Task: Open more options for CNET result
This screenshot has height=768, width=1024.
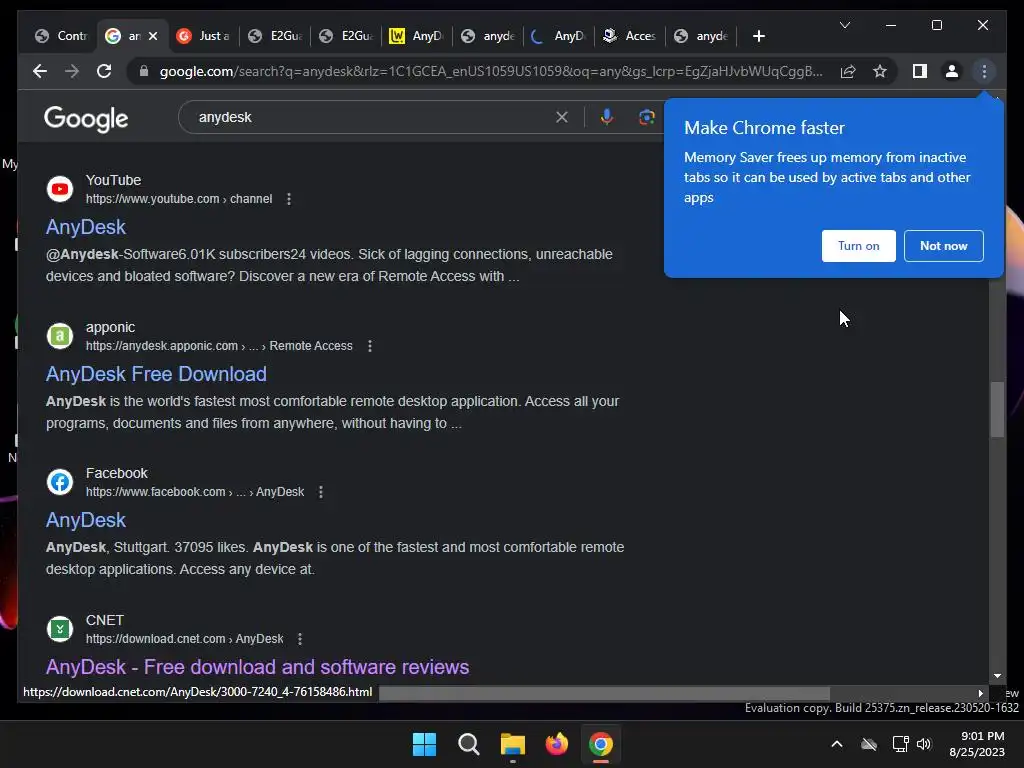Action: click(300, 639)
